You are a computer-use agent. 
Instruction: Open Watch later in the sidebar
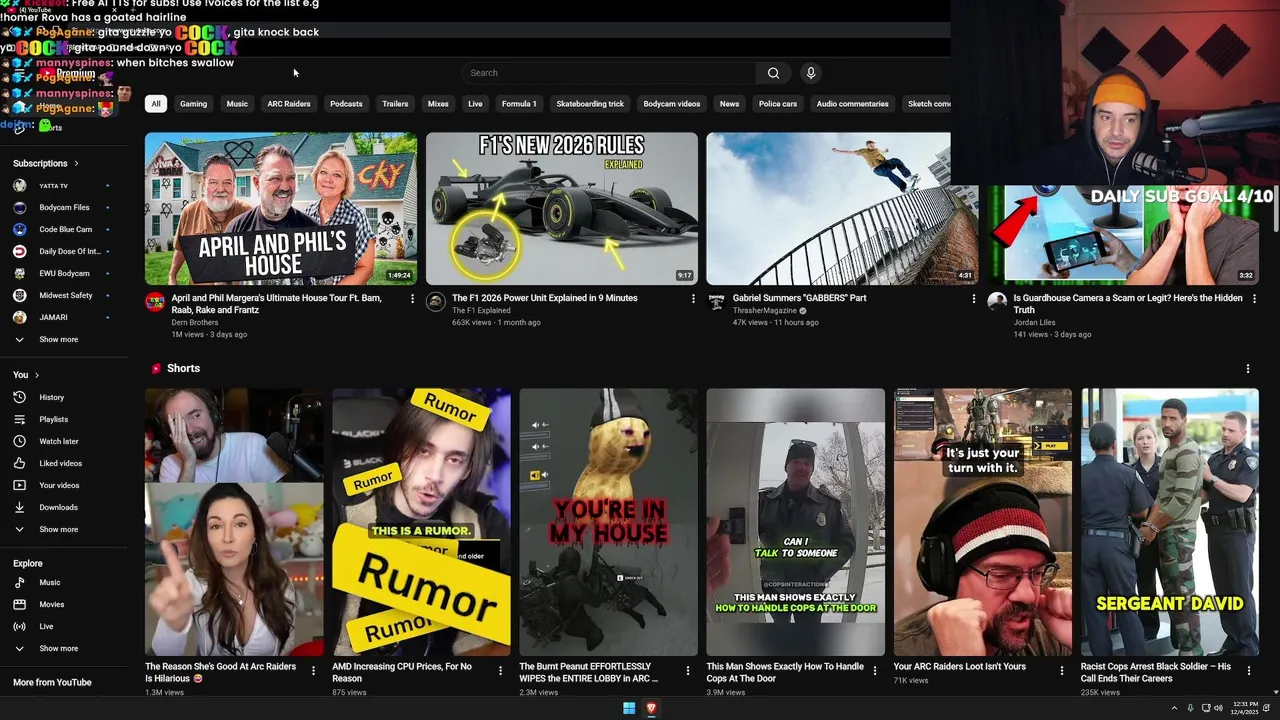58,441
